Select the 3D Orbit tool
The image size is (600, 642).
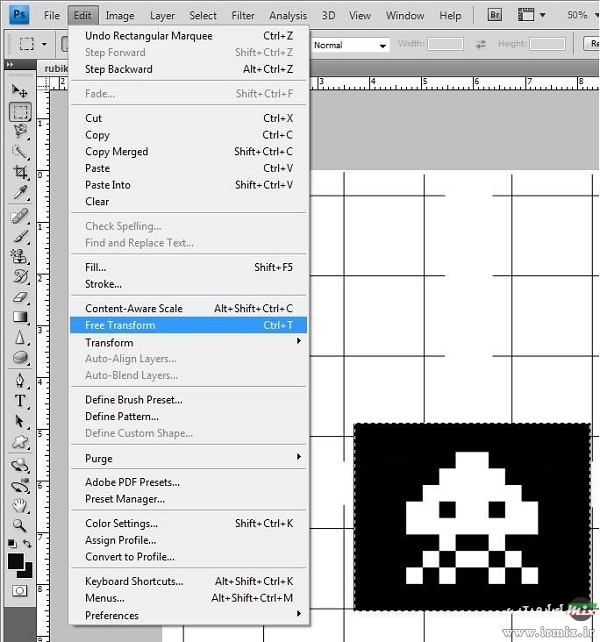(x=20, y=486)
